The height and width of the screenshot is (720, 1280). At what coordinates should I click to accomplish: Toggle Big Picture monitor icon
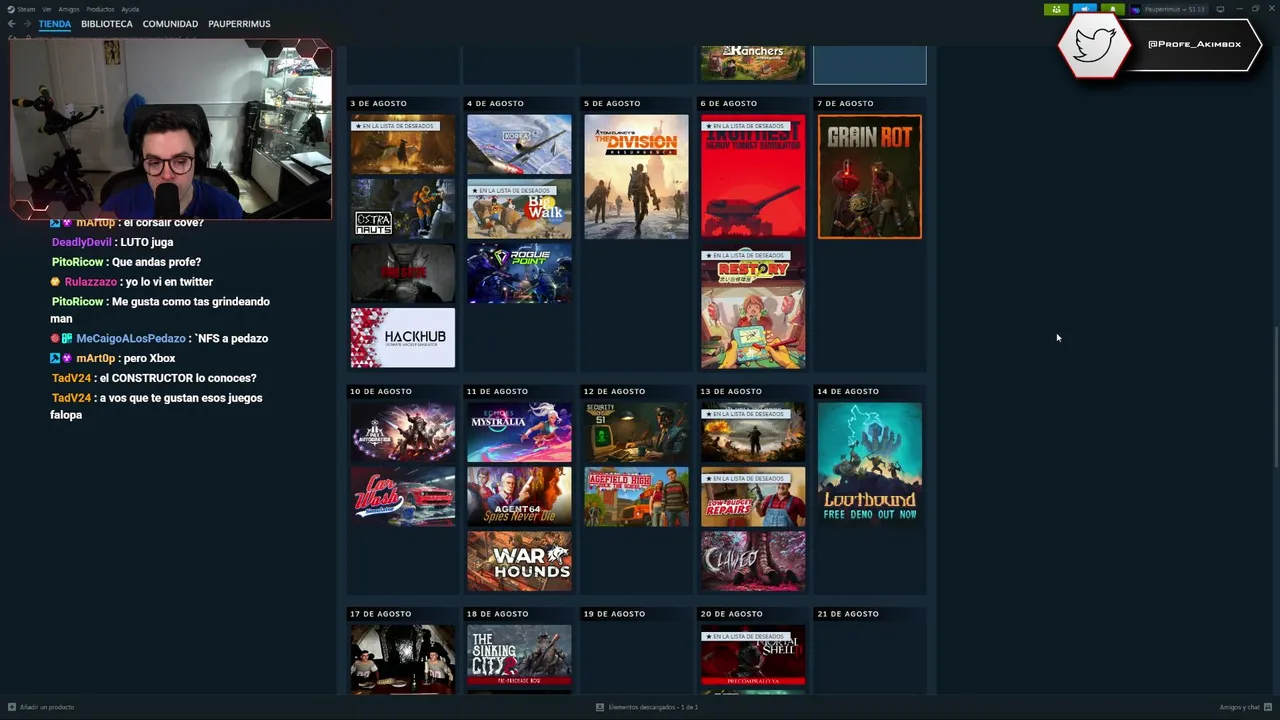[1220, 9]
